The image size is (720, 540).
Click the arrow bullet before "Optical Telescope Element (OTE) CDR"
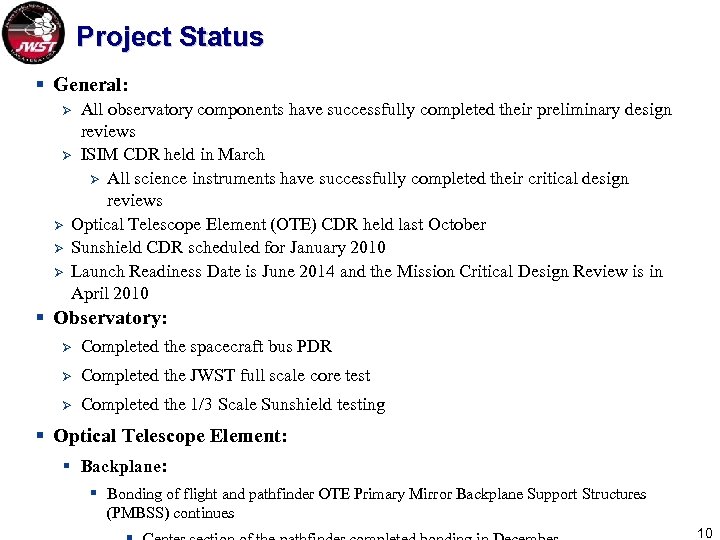[58, 225]
